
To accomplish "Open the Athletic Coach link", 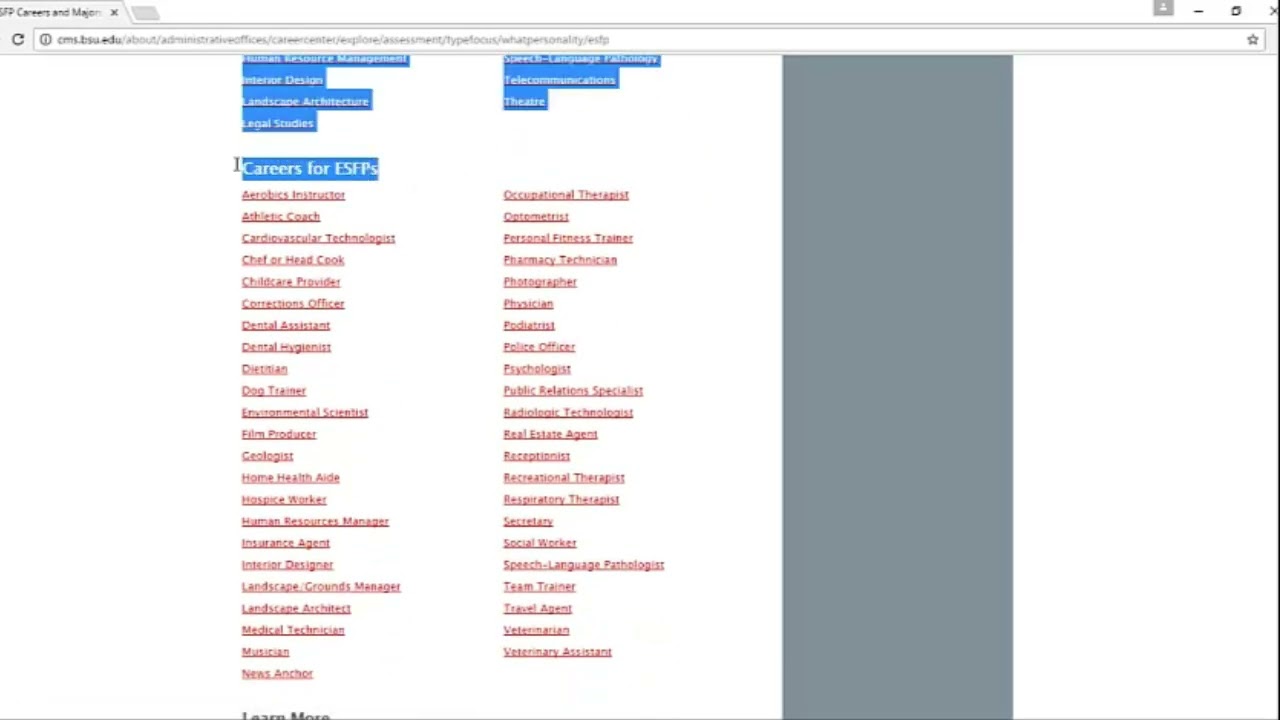I will pyautogui.click(x=280, y=216).
